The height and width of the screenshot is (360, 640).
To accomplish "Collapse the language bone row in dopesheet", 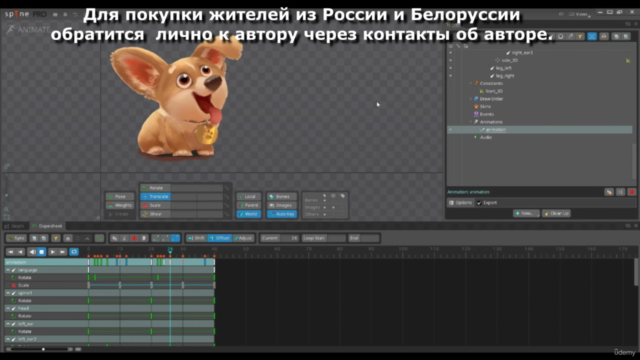I will (8, 270).
